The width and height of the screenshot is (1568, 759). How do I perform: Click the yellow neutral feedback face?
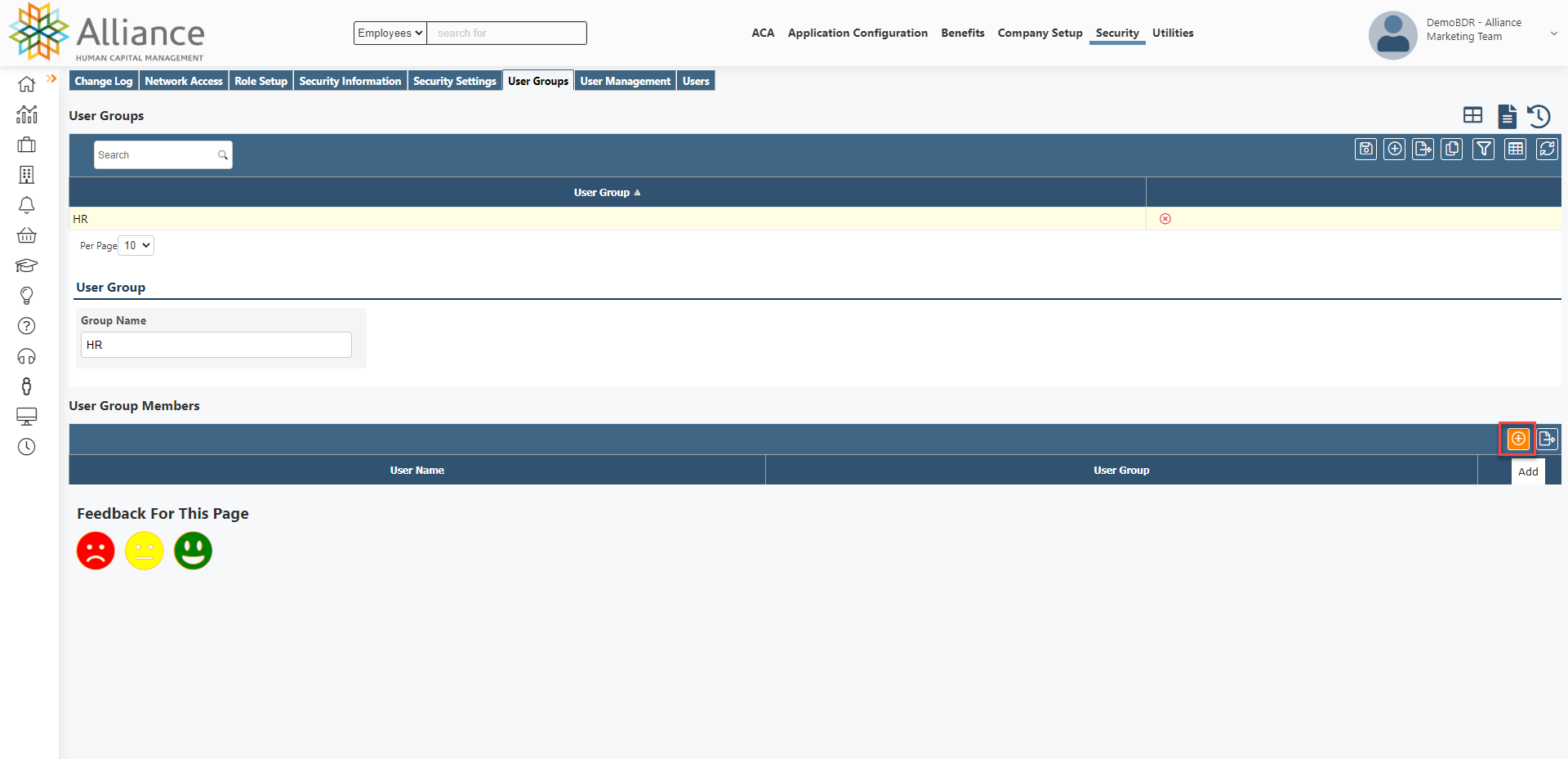145,551
